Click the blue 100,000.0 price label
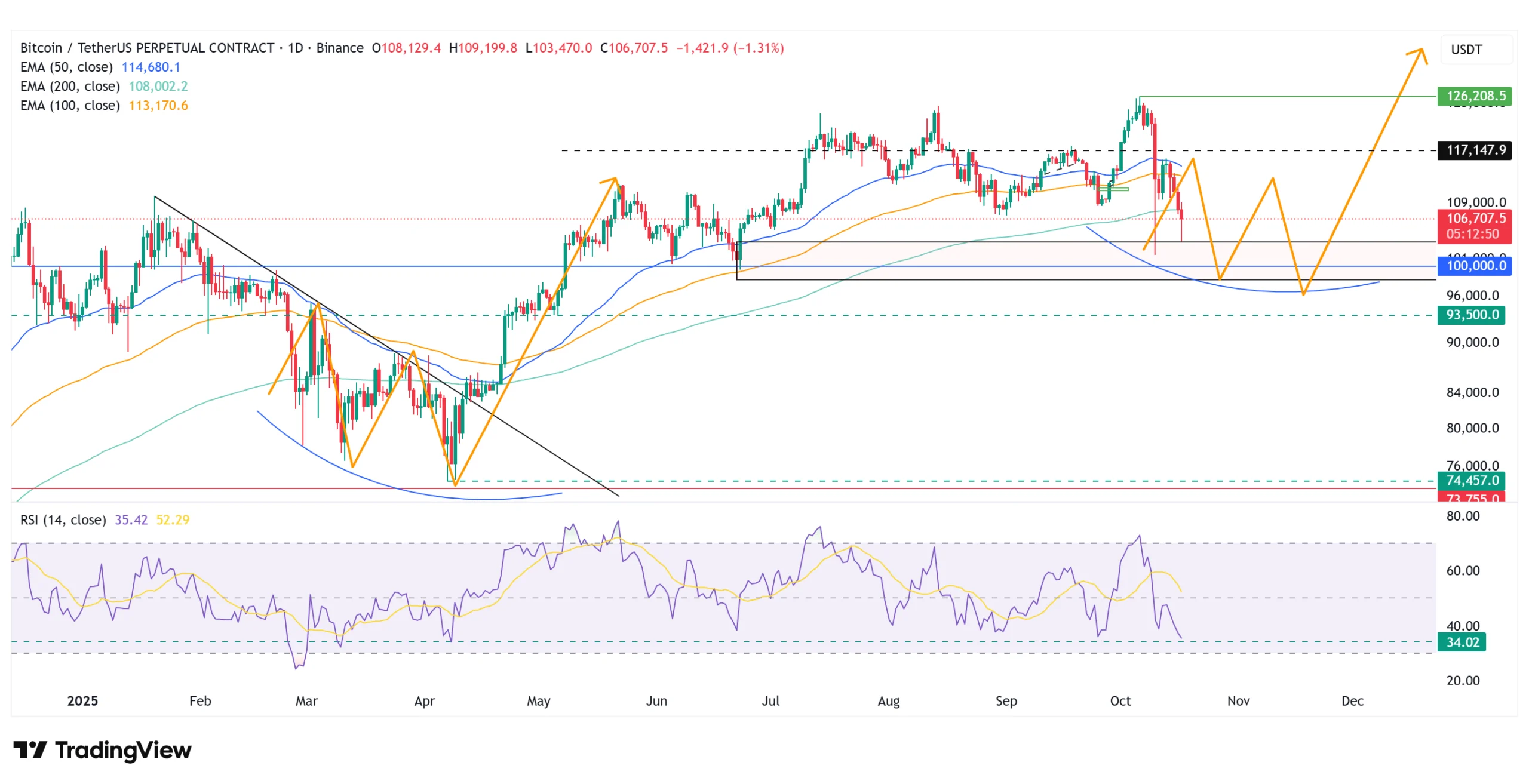Screen dimensions: 1529x784 pos(1474,266)
